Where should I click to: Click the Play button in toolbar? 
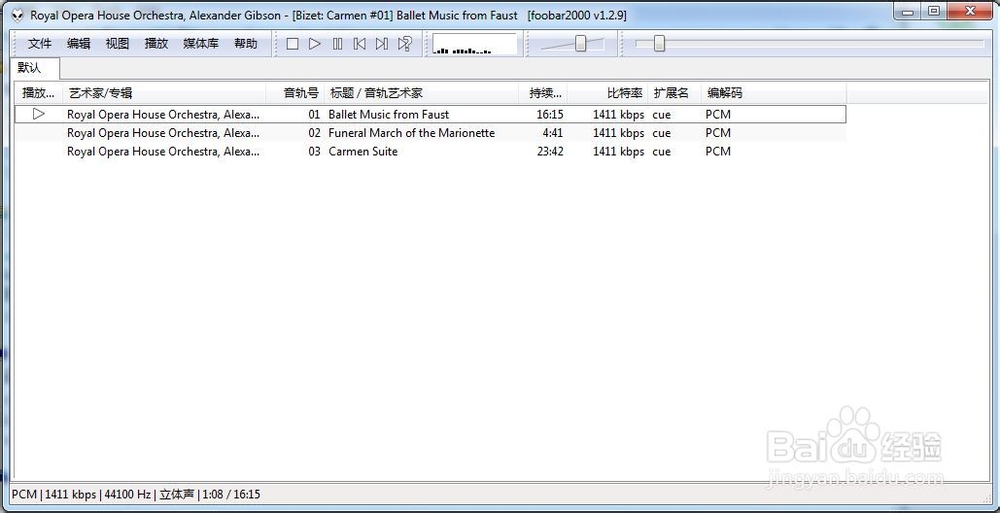point(314,43)
